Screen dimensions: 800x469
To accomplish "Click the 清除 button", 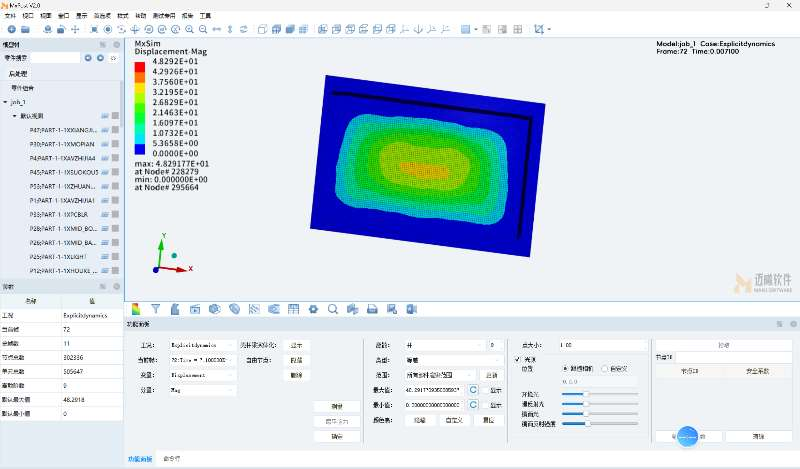I will coord(758,436).
